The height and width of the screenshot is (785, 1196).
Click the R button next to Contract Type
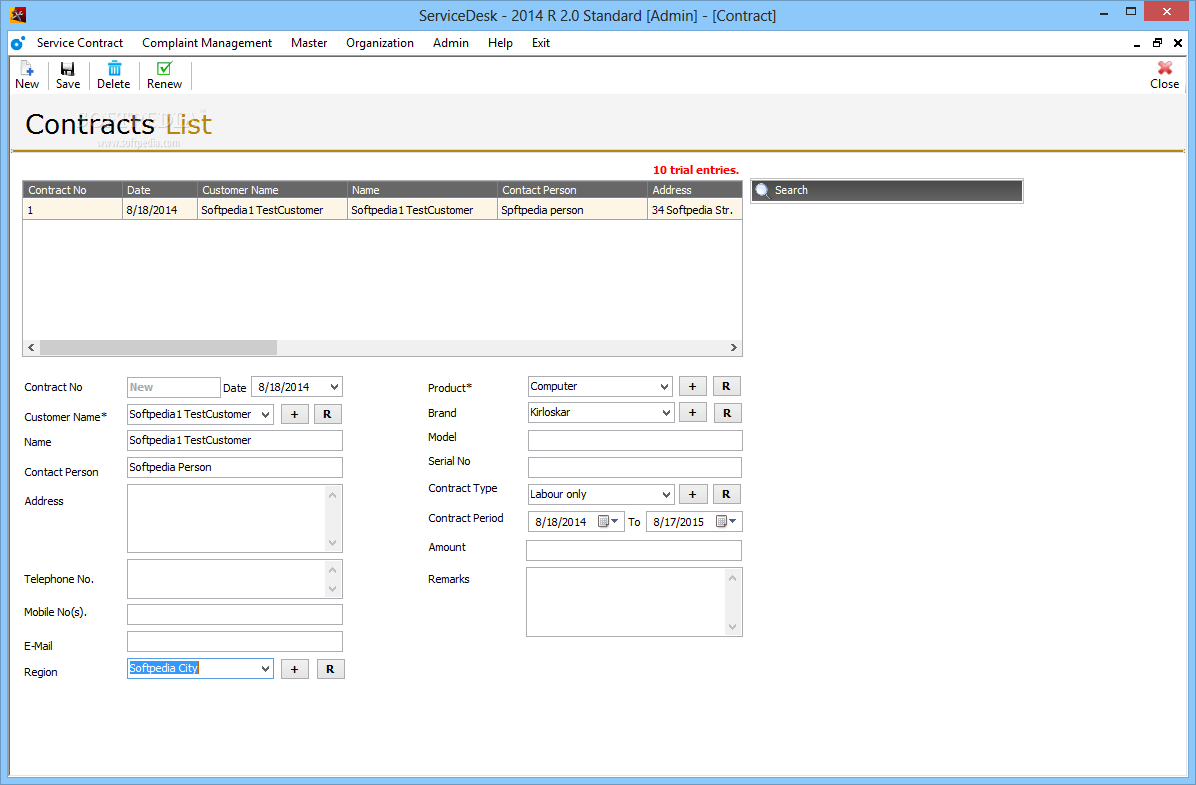[726, 494]
